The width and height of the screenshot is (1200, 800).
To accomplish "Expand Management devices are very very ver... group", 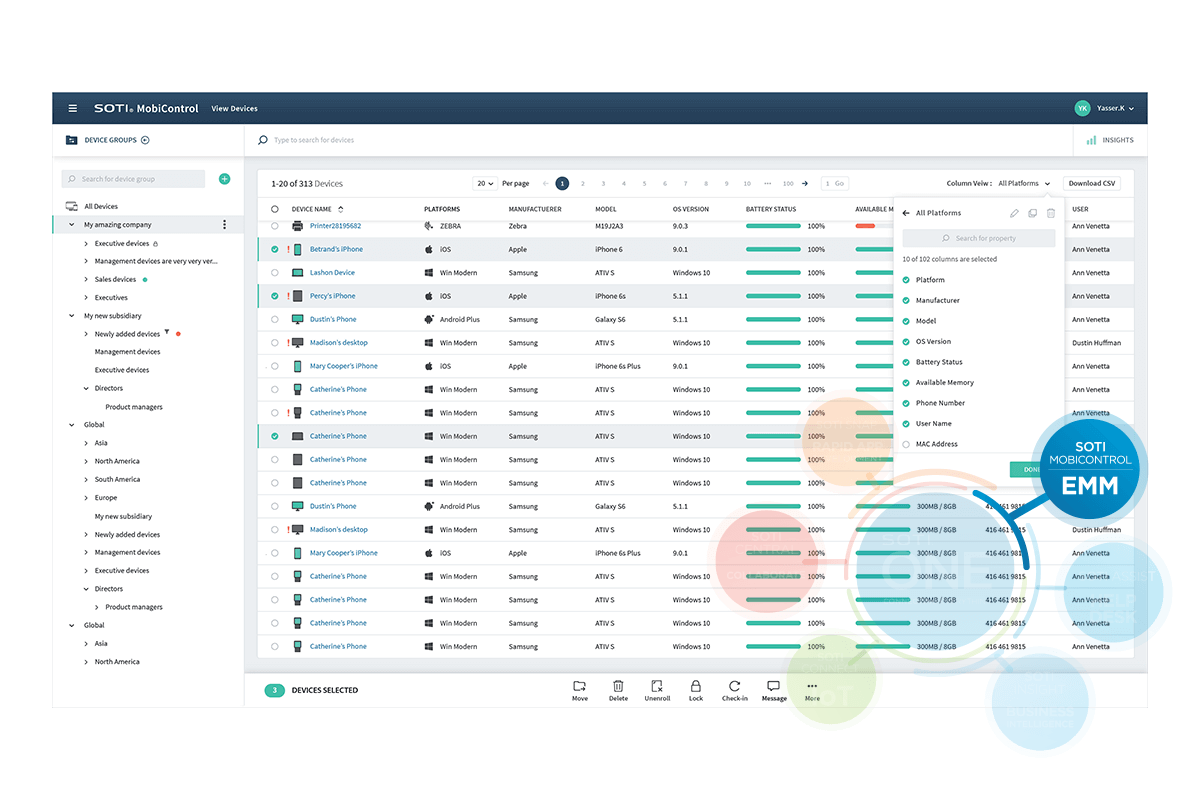I will click(86, 262).
